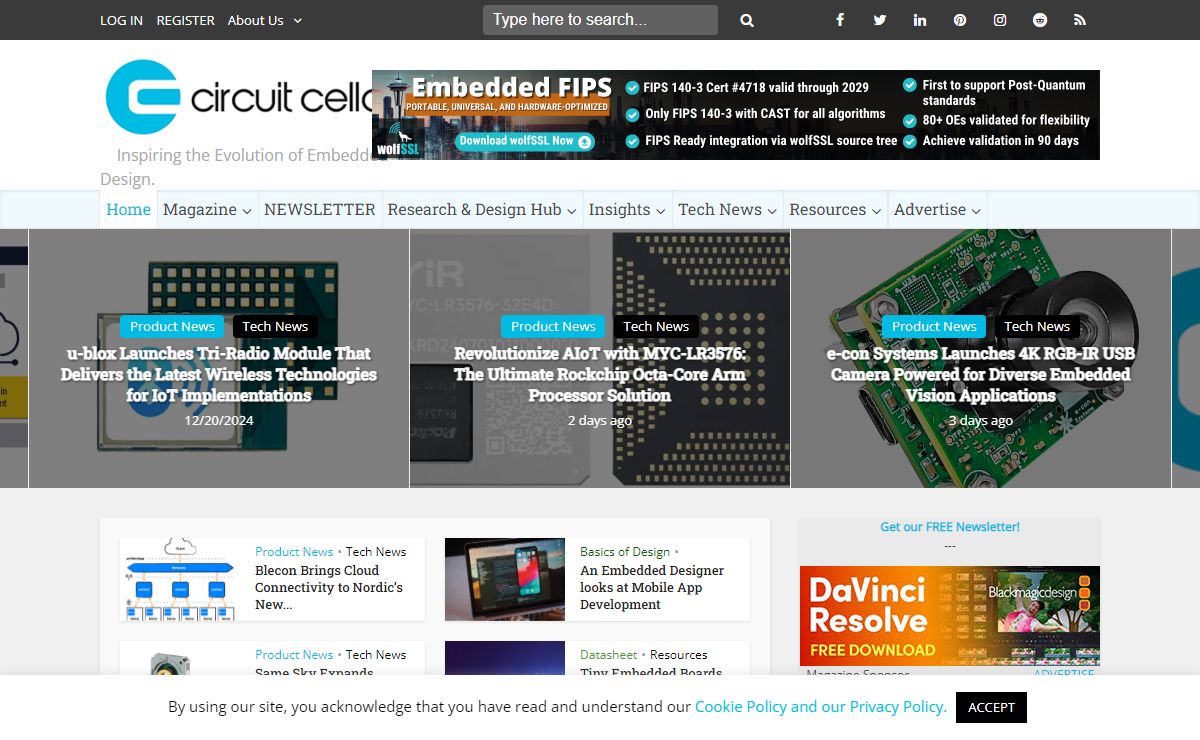
Task: Click Tech News category above Blecon article
Action: coord(376,551)
